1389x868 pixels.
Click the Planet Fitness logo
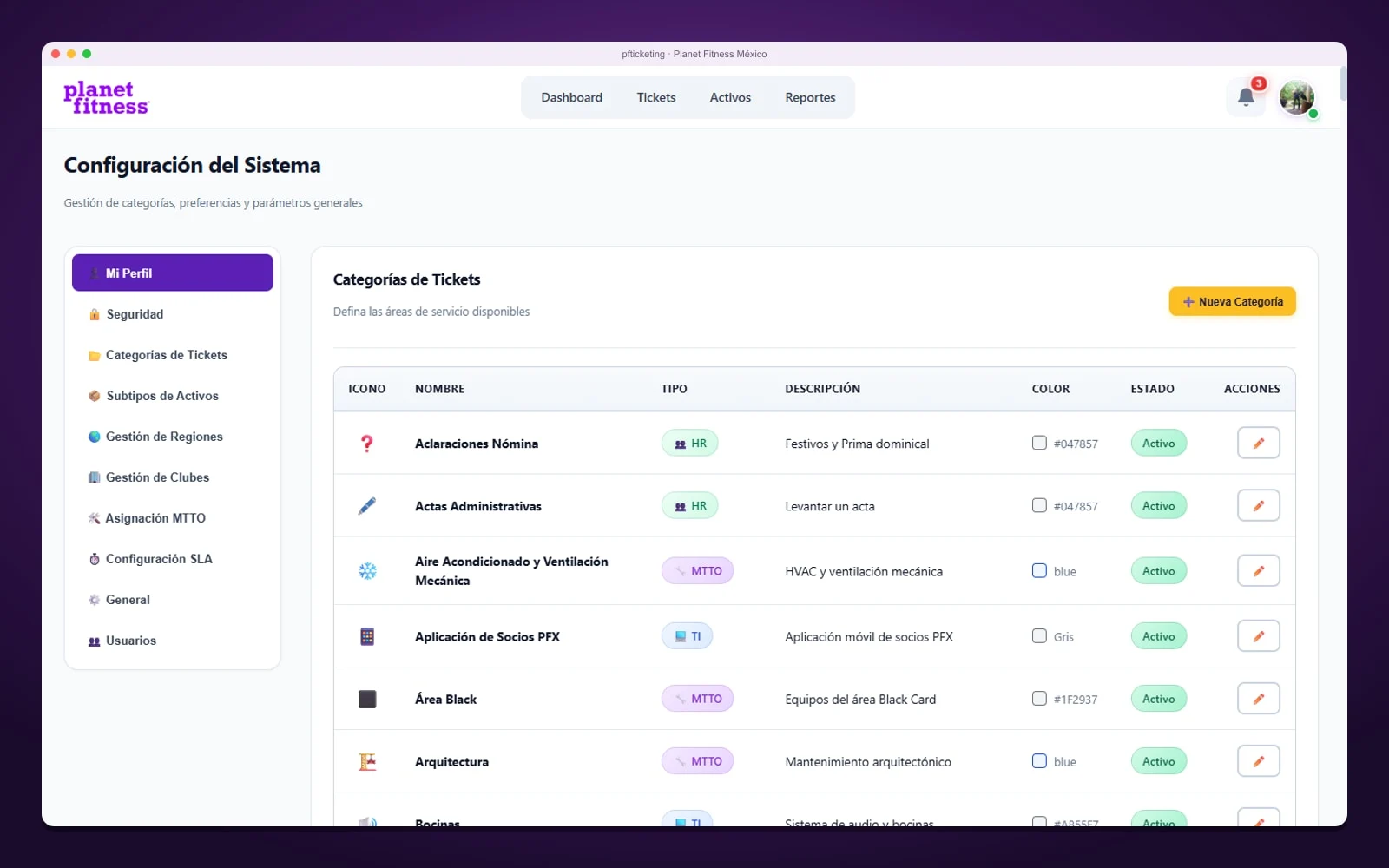[x=106, y=98]
